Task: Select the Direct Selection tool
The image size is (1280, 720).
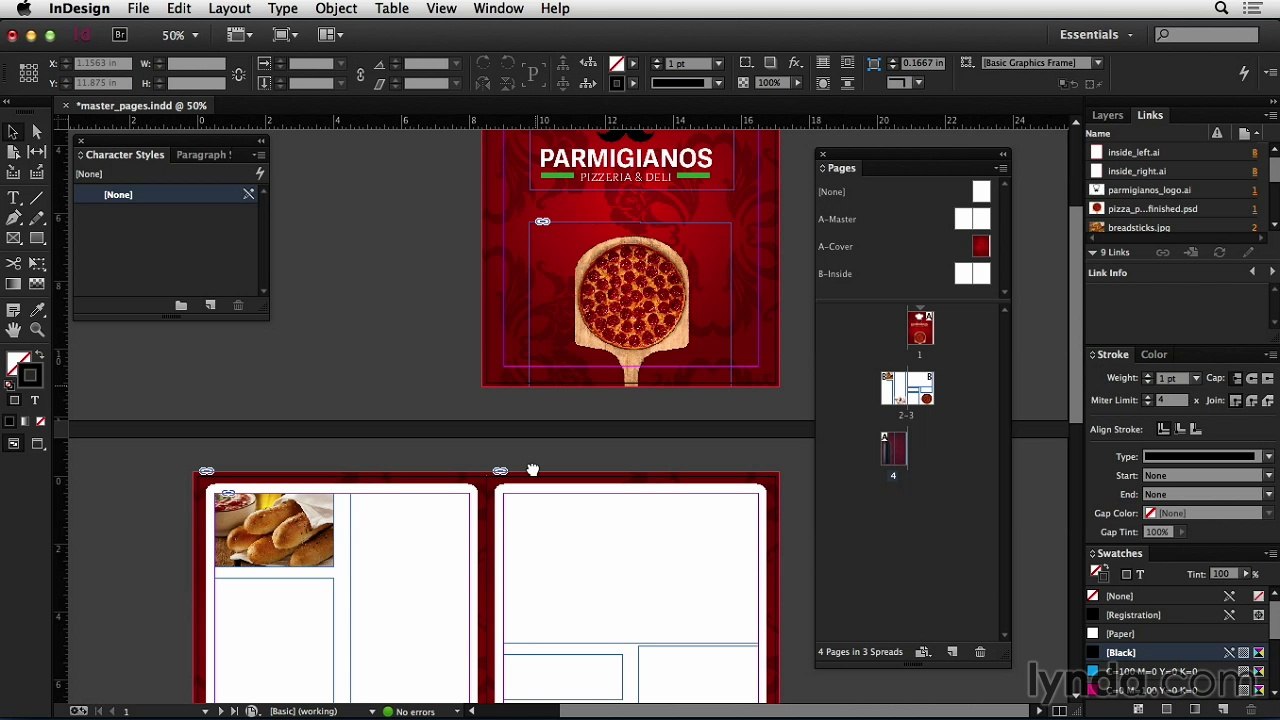Action: point(37,132)
